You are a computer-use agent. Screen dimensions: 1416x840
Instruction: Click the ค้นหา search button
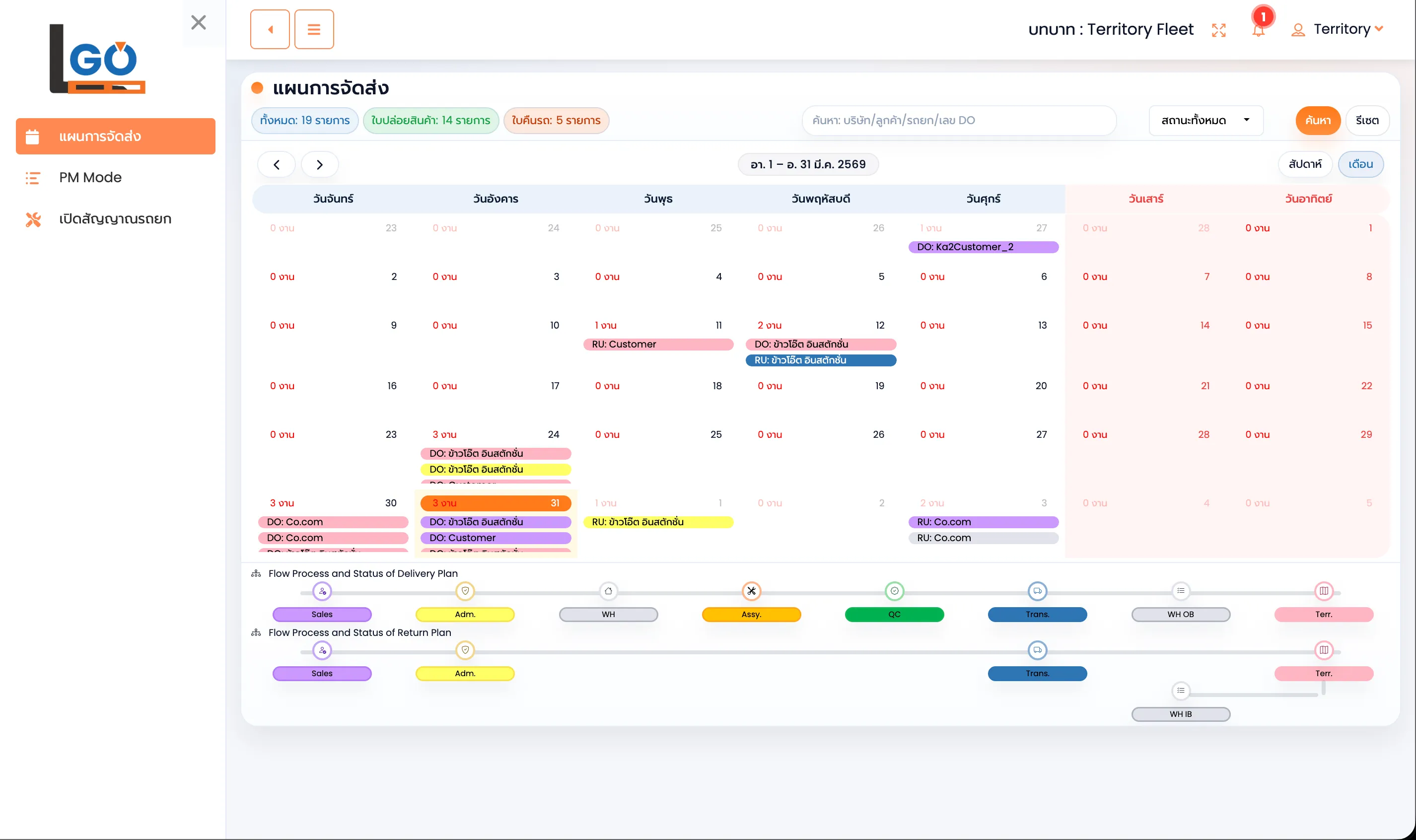(x=1318, y=120)
